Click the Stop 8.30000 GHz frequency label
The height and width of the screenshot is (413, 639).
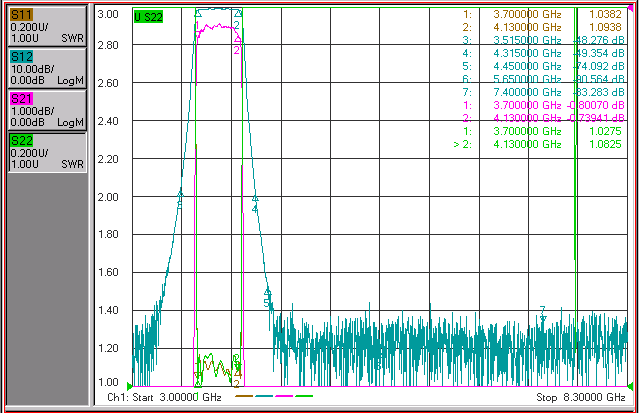[581, 397]
